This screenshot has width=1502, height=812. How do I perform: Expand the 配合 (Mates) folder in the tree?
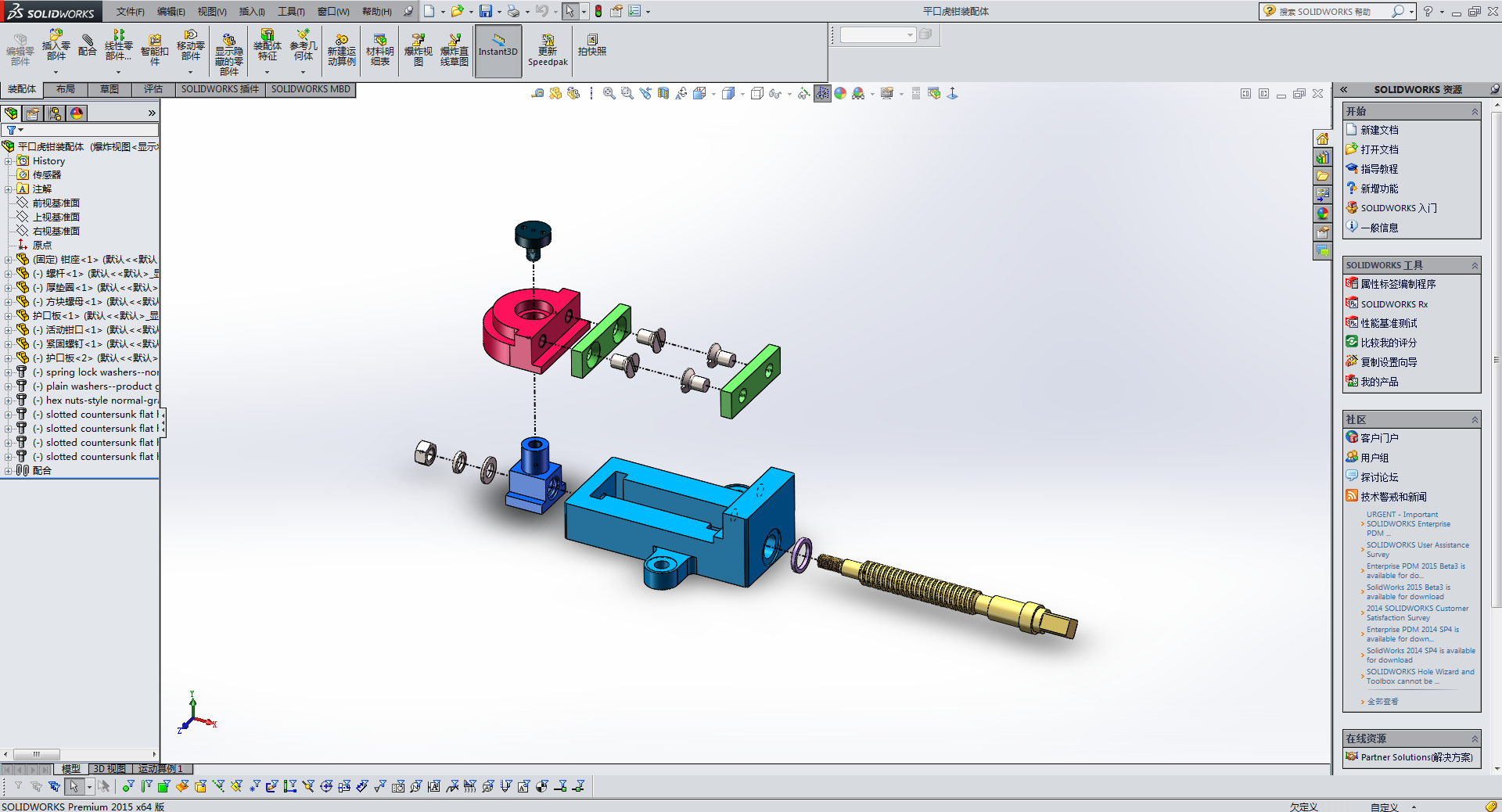(8, 471)
